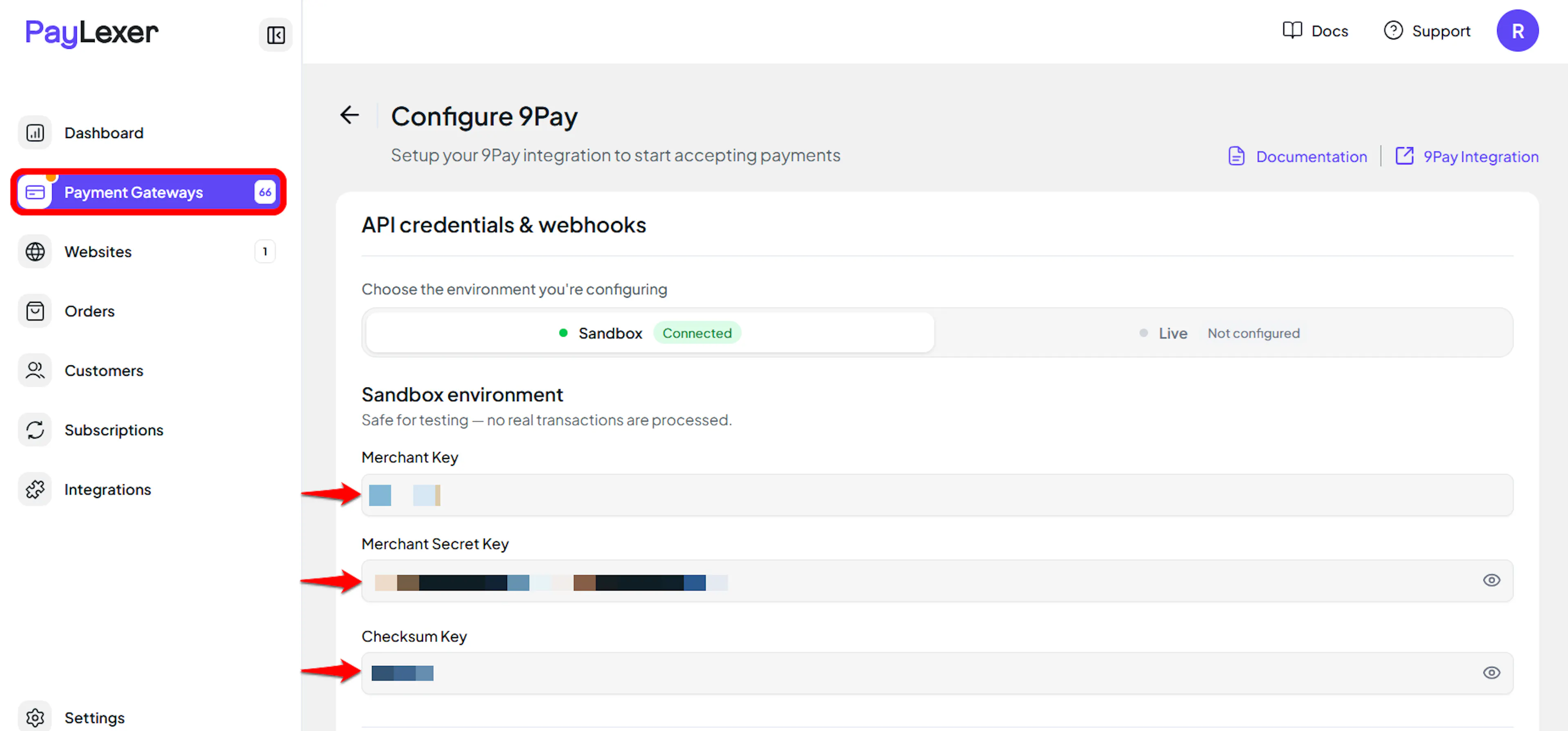1568x731 pixels.
Task: Open the Customers menu item
Action: coord(149,370)
